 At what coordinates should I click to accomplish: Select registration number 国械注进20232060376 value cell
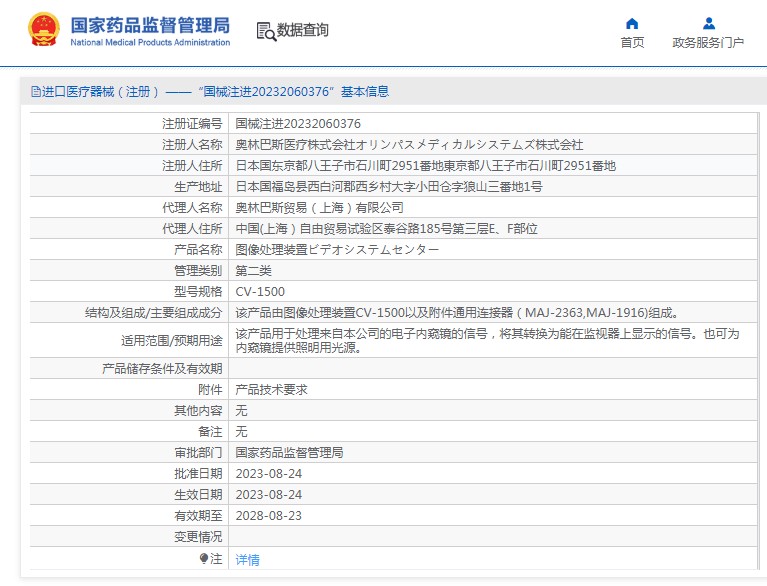click(298, 124)
